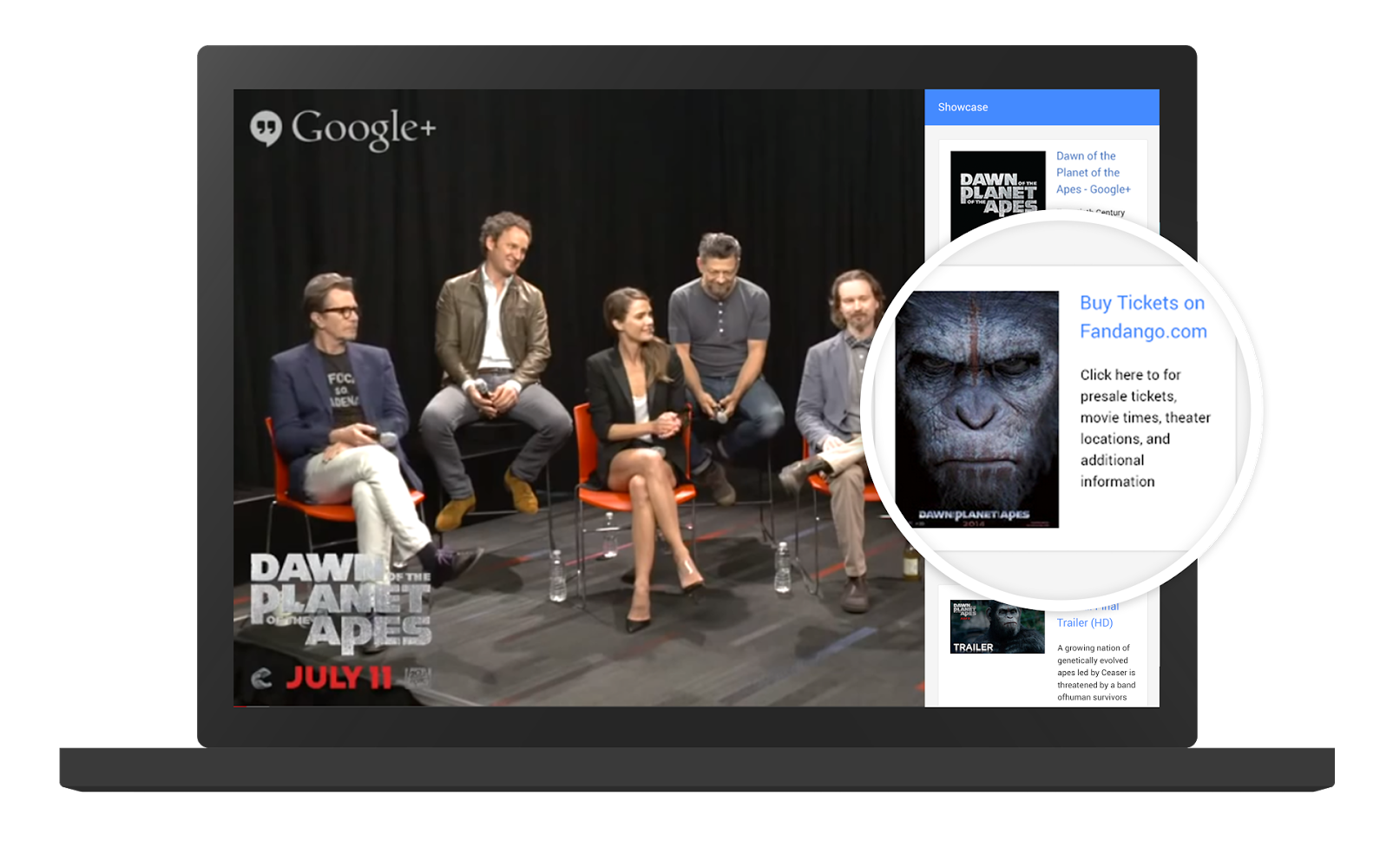Click the man in the grey henley shirt
Screen dimensions: 1393x868
coord(719,330)
